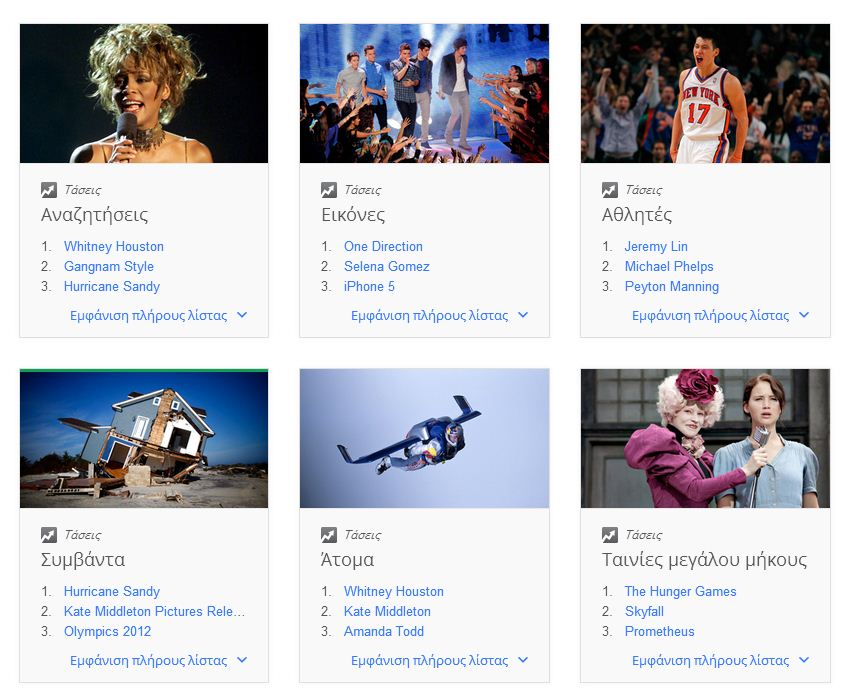The image size is (859, 695).
Task: Expand full list chevron under Συμβάντα
Action: [x=242, y=660]
